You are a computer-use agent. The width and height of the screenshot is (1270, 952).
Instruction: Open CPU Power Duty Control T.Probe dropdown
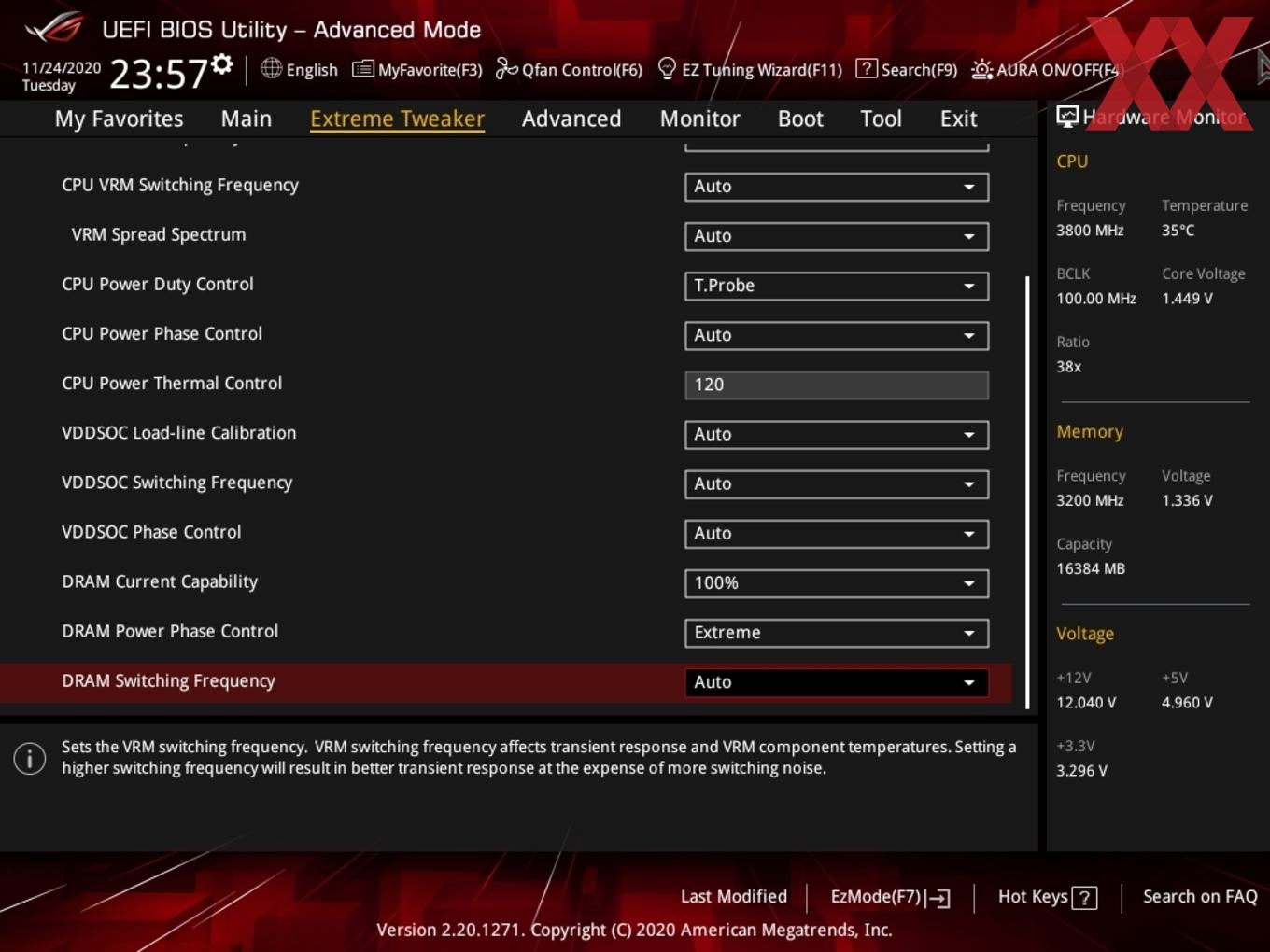[x=837, y=286]
